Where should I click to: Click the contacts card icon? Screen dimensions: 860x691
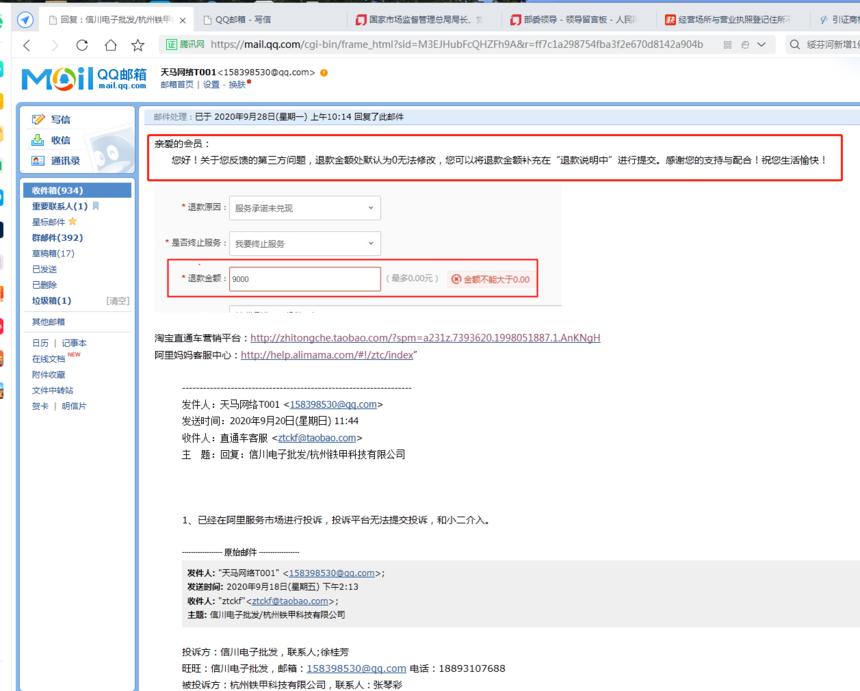point(38,161)
